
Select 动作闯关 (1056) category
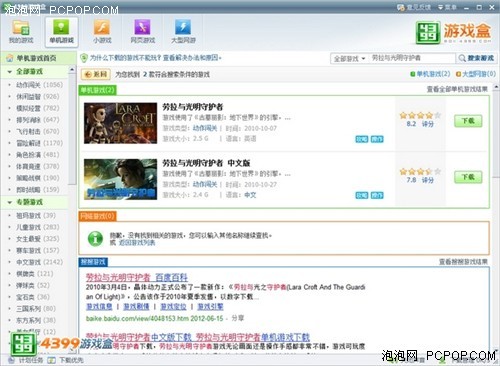pyautogui.click(x=39, y=85)
